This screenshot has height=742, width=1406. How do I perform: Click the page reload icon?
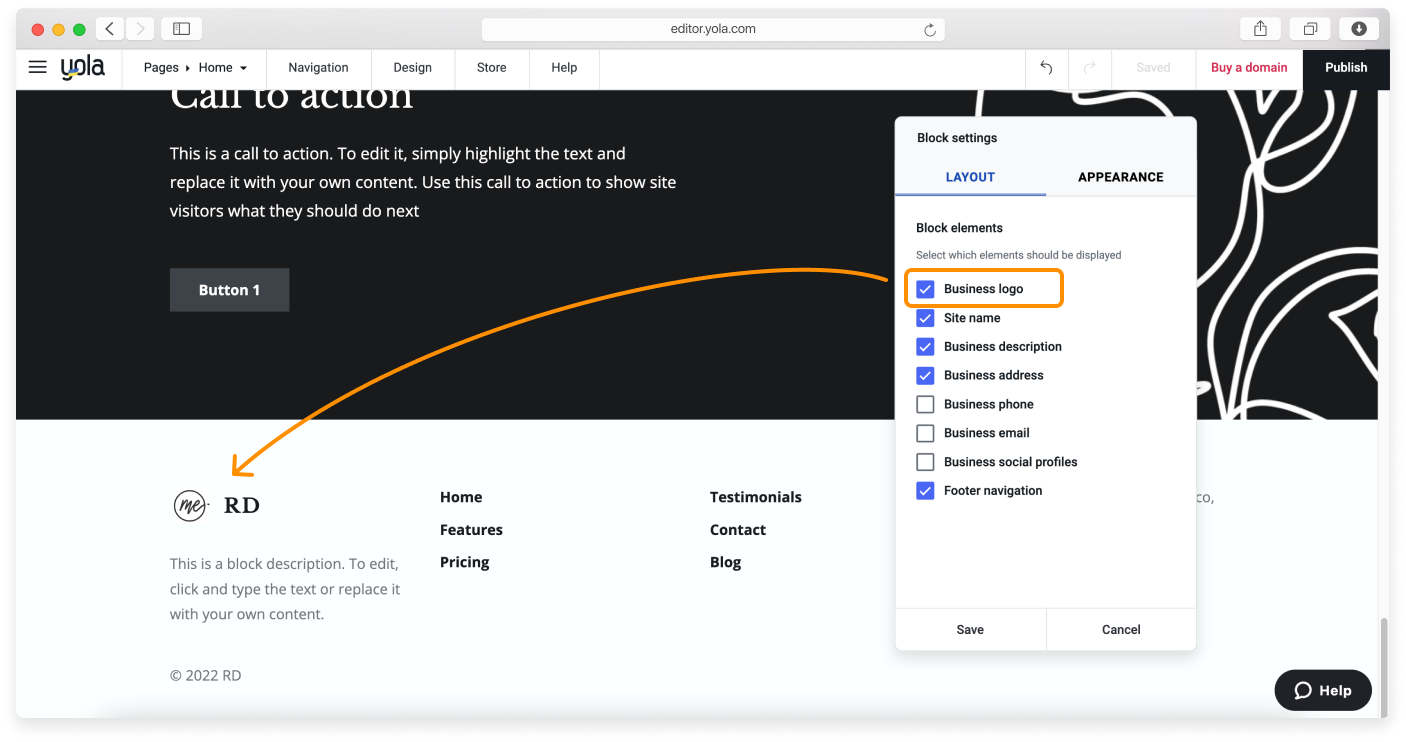pyautogui.click(x=929, y=30)
